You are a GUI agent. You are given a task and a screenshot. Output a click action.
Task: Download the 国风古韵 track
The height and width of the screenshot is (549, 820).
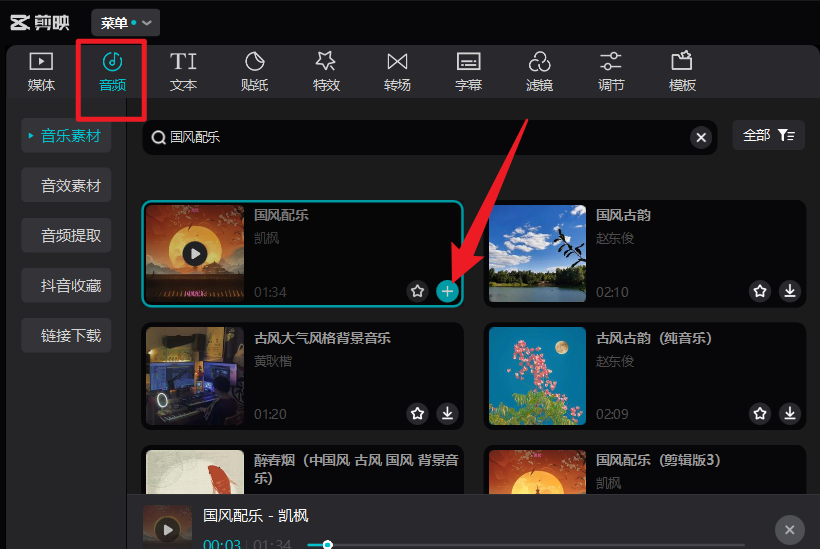pos(790,290)
